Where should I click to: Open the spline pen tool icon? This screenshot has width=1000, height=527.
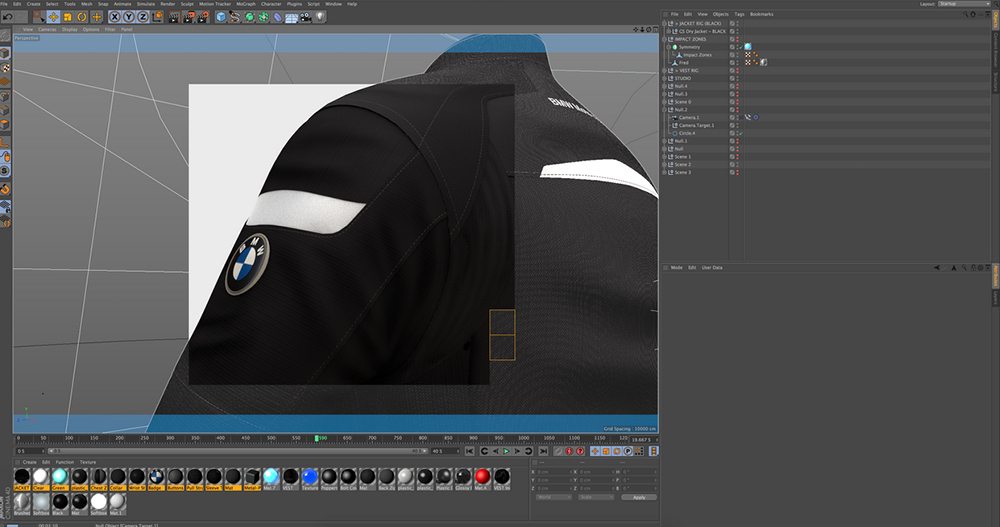coord(235,17)
